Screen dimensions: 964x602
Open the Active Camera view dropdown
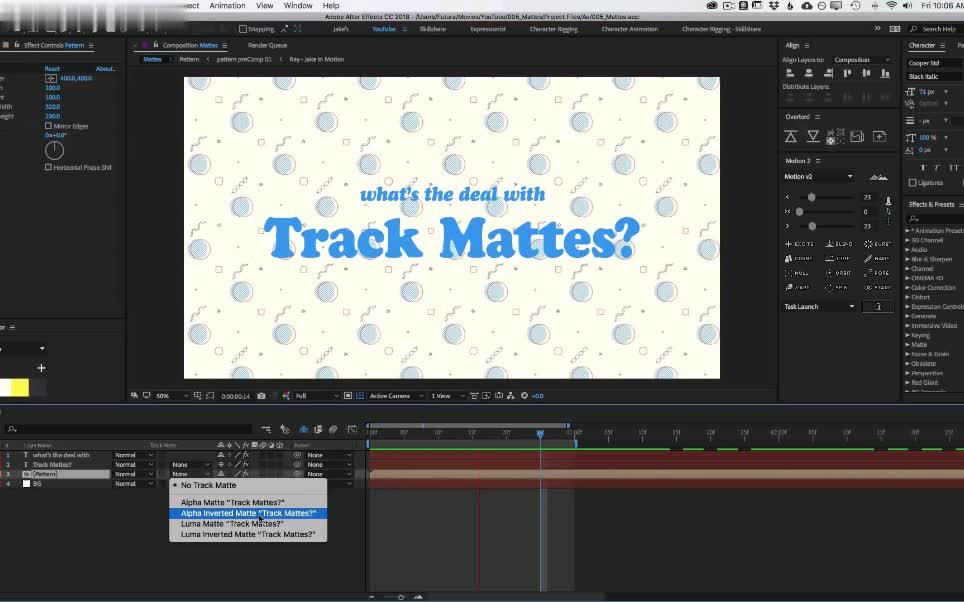point(392,395)
